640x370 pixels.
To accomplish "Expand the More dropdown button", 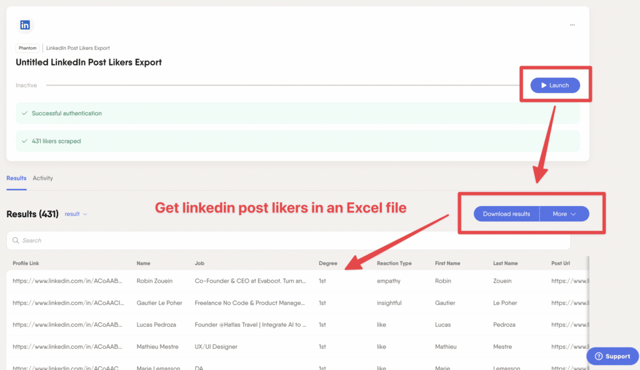I will pyautogui.click(x=564, y=214).
